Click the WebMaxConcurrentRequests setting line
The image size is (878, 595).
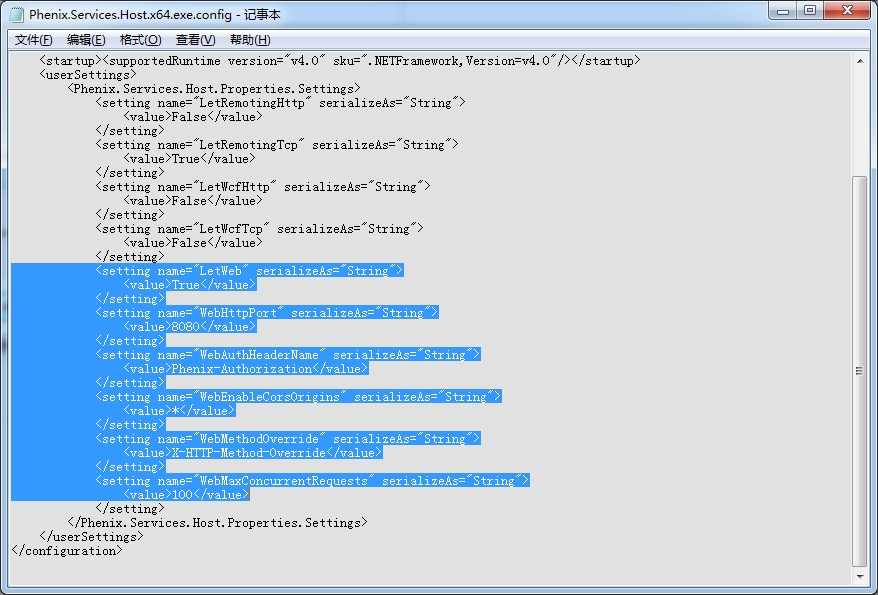(312, 480)
